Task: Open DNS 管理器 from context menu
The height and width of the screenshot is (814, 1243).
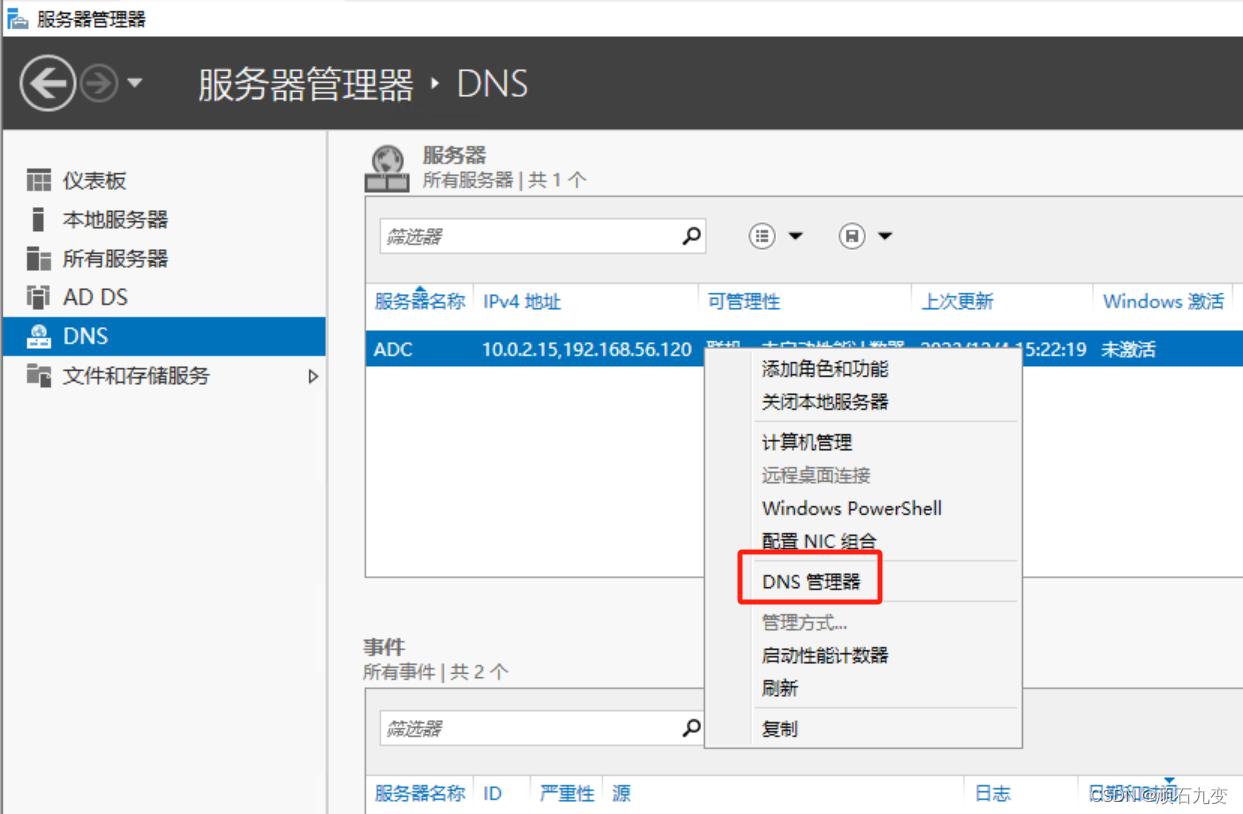Action: [811, 581]
